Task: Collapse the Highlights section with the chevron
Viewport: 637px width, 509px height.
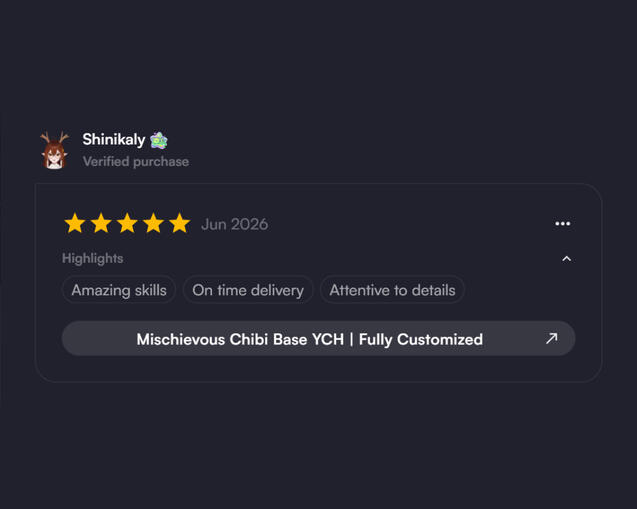Action: (566, 259)
